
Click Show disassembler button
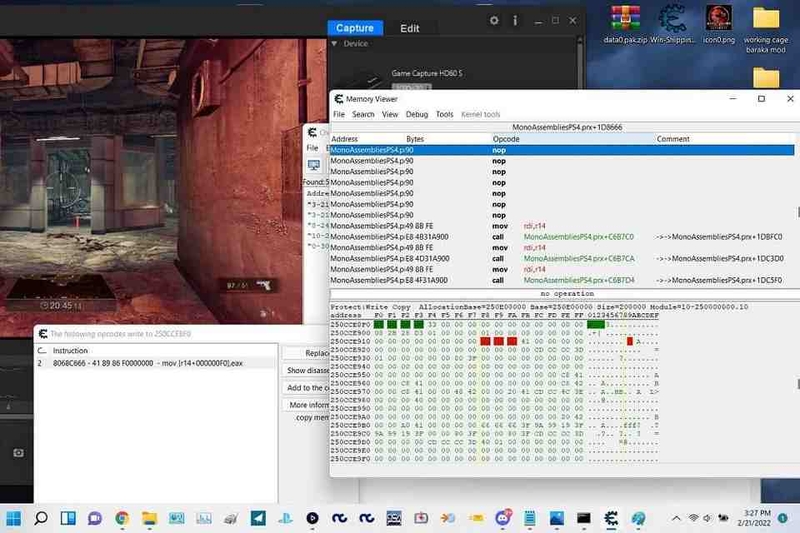pyautogui.click(x=306, y=370)
